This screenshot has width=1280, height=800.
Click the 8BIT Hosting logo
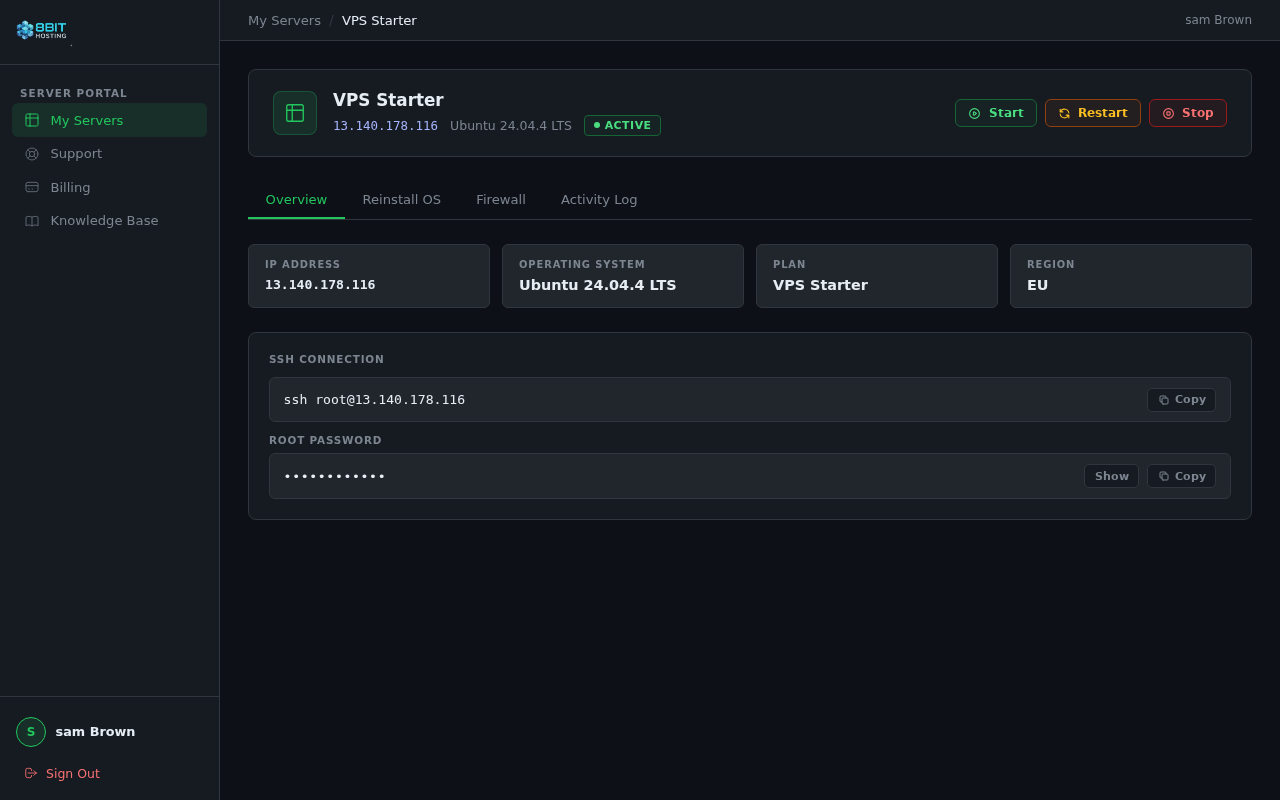click(41, 30)
